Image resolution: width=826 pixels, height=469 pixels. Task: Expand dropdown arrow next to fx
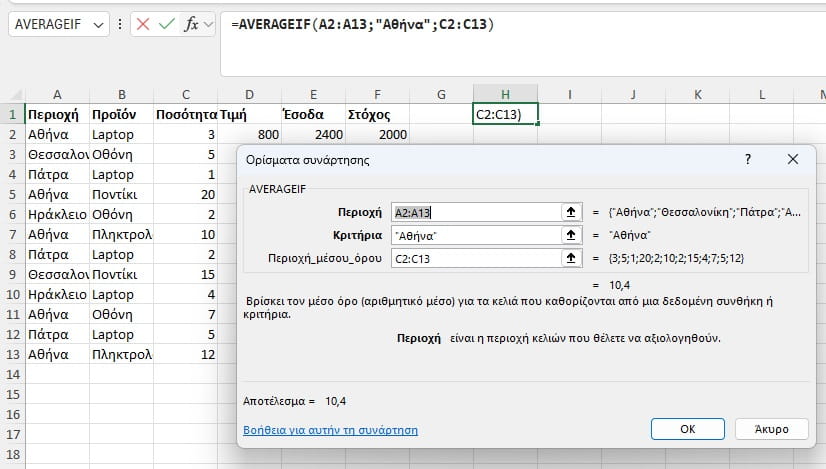pos(209,24)
